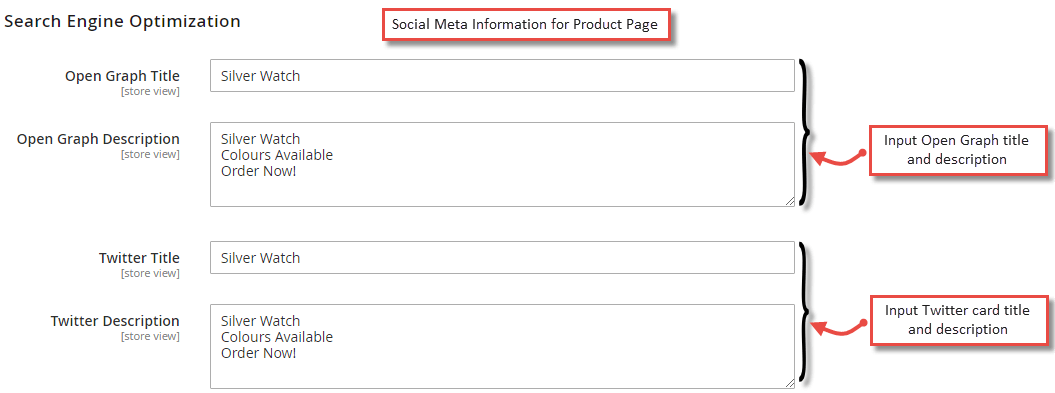Click store view scope under Open Graph Title
The image size is (1055, 393).
point(150,92)
